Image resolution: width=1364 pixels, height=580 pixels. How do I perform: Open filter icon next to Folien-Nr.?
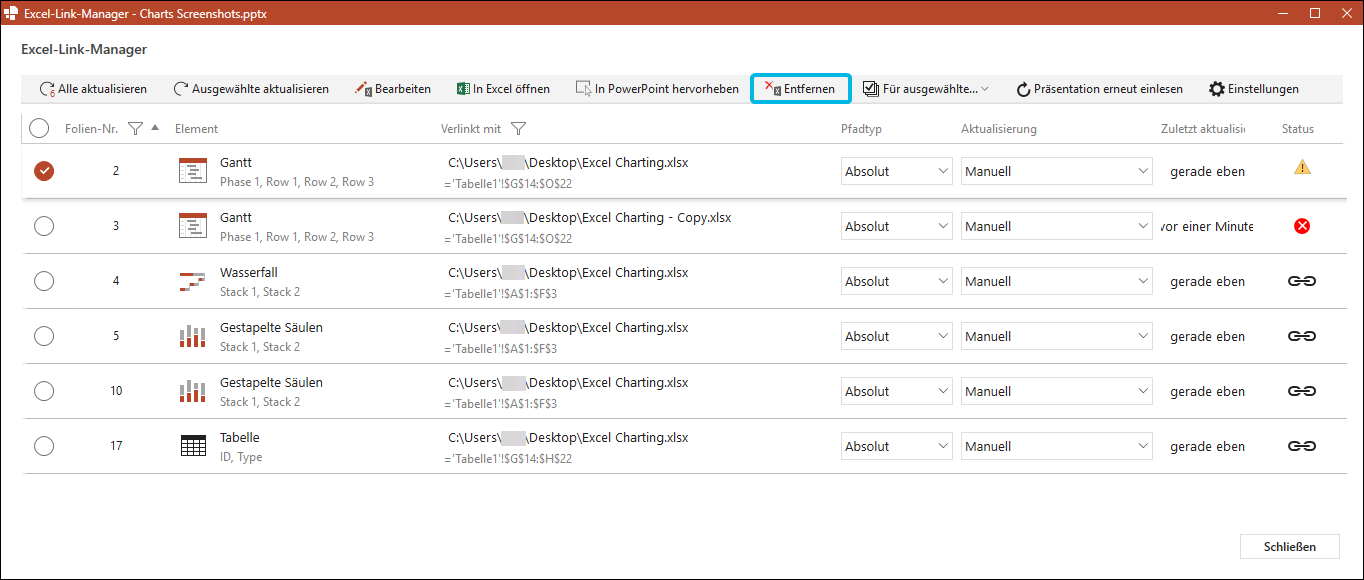(136, 128)
